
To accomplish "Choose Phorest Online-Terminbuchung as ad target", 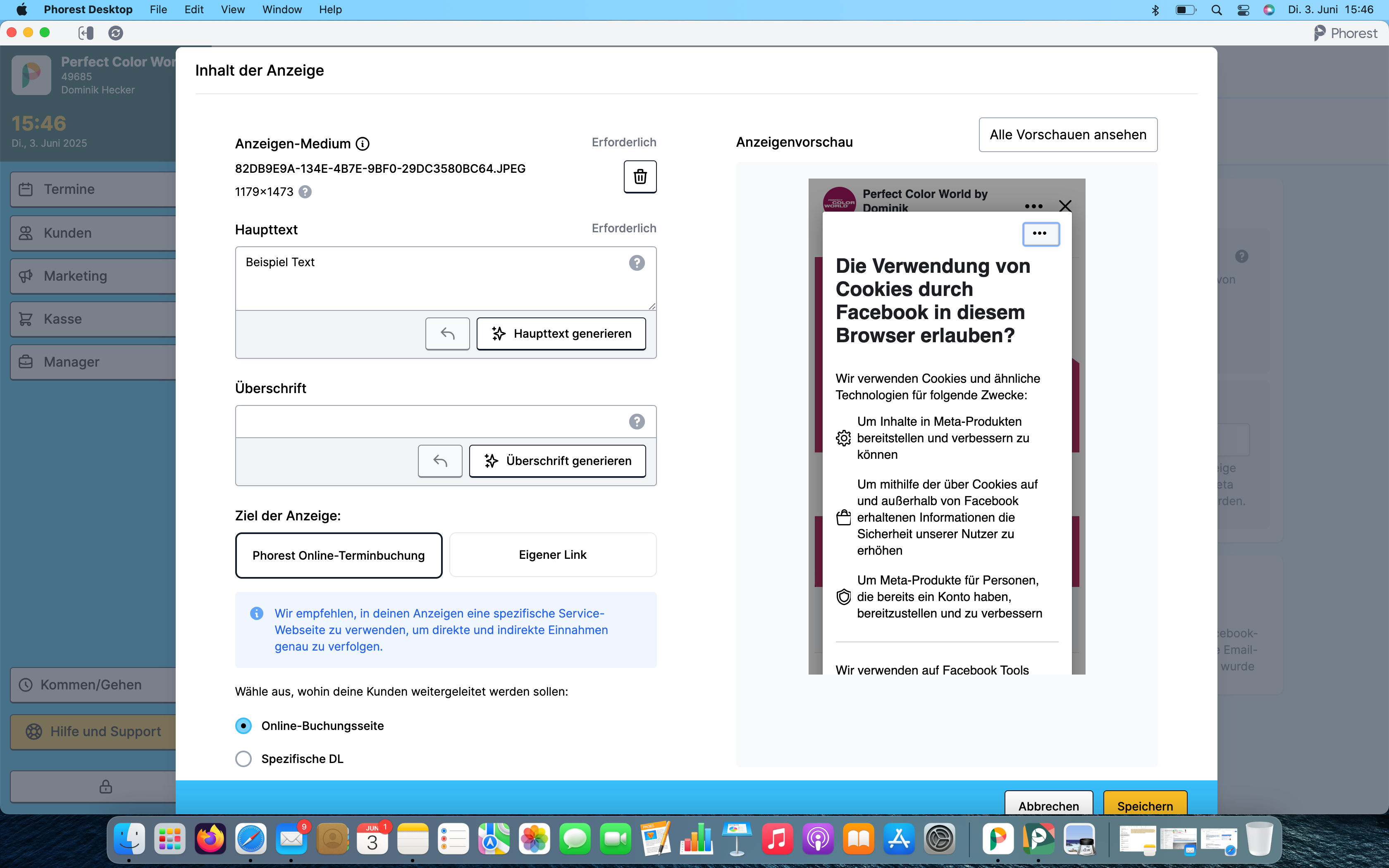I will 339,555.
